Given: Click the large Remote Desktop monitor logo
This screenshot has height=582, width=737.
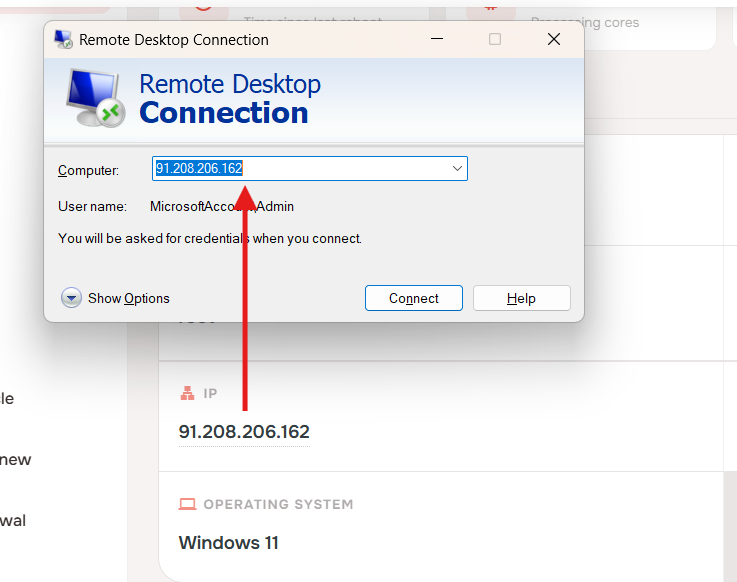Looking at the screenshot, I should click(95, 98).
